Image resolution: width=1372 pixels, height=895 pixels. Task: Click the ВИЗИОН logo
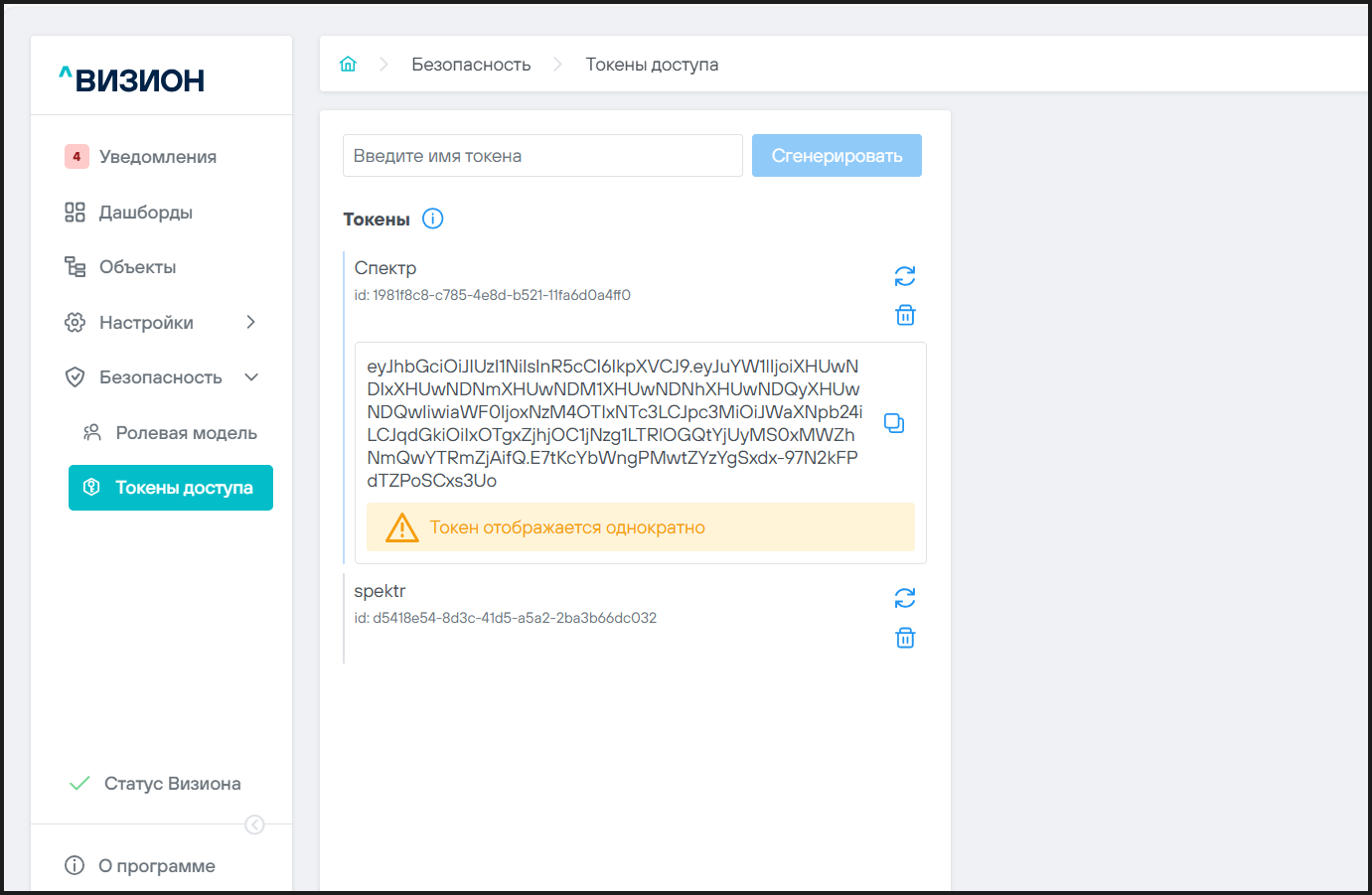coord(132,79)
